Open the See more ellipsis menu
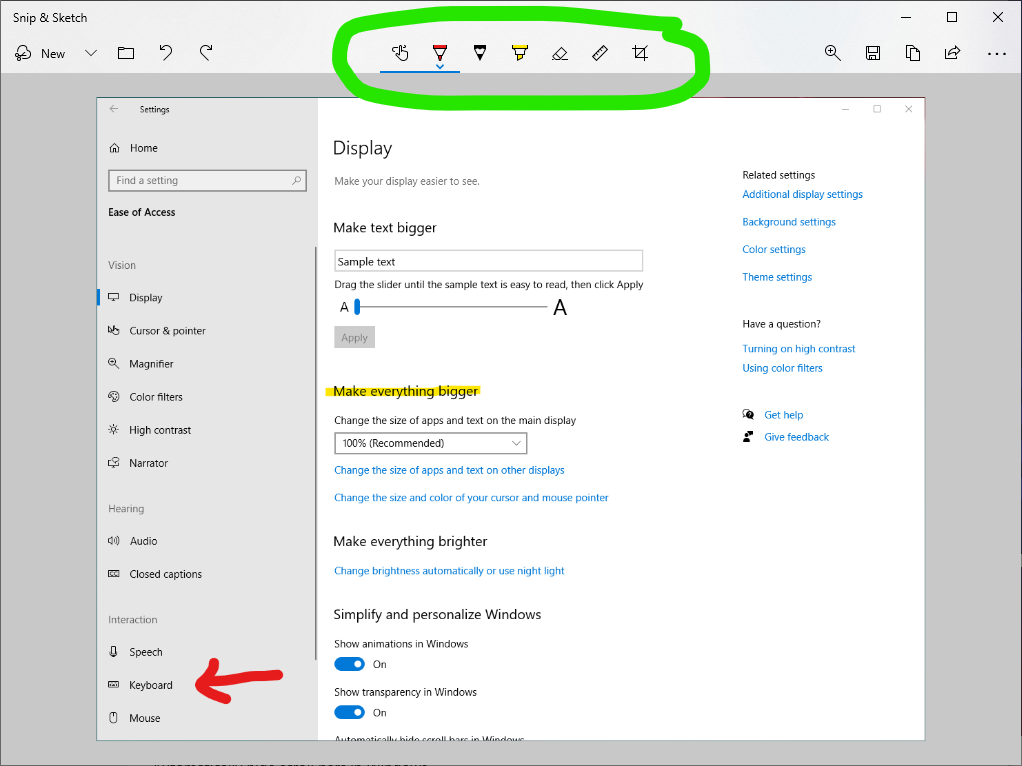This screenshot has height=766, width=1022. [x=996, y=53]
